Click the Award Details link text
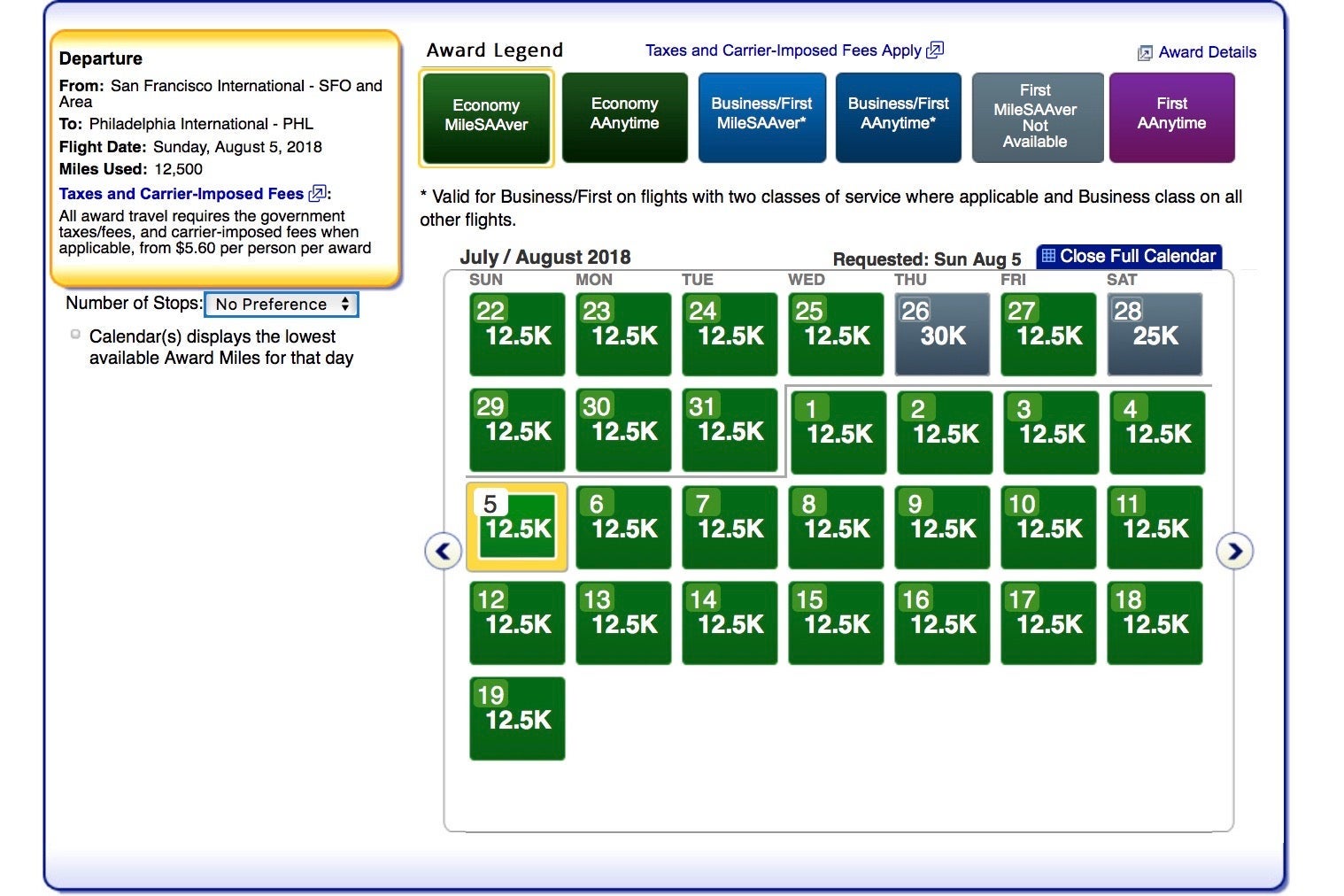This screenshot has width=1344, height=896. tap(1207, 52)
